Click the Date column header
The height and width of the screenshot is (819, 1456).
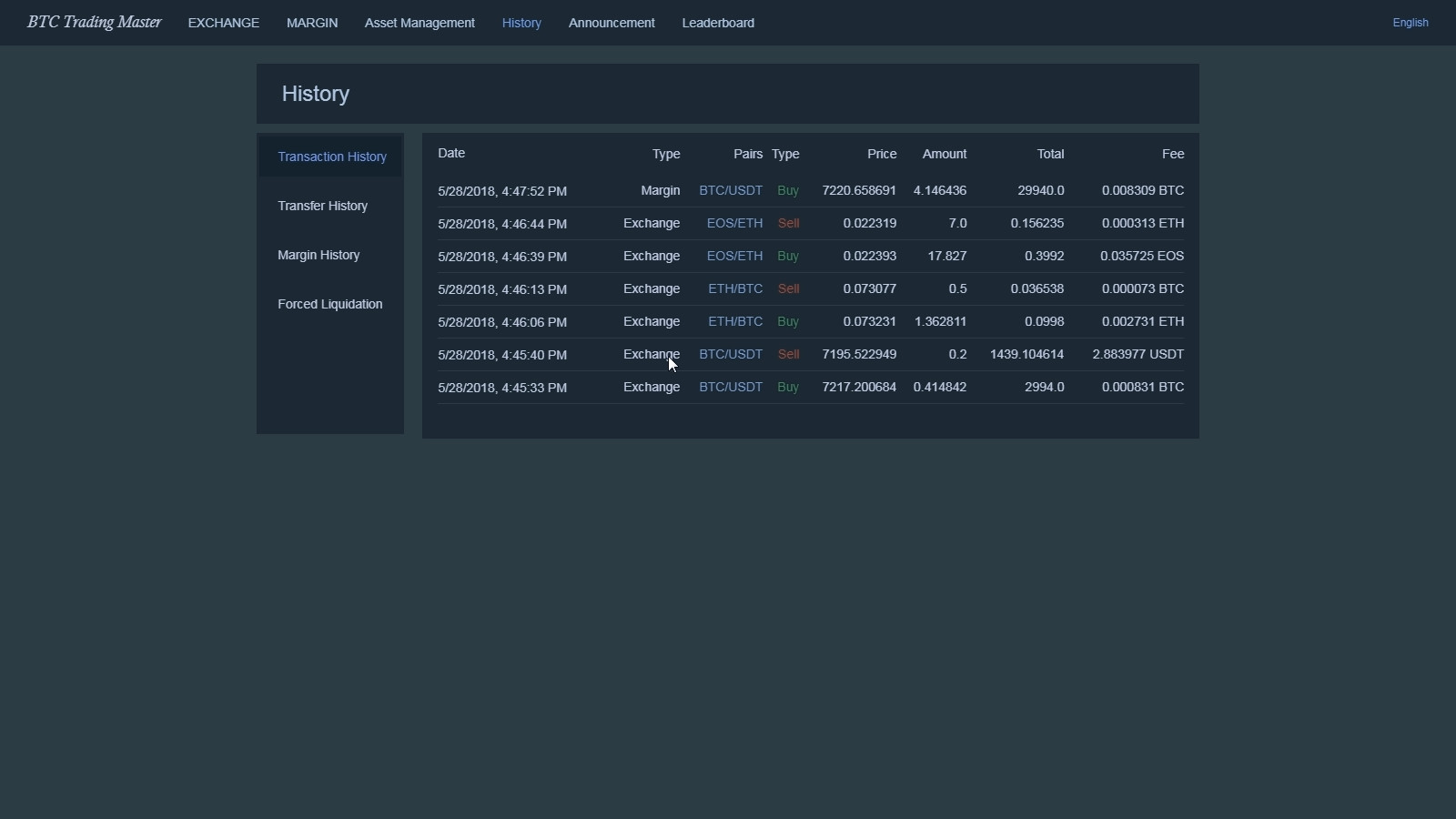[x=451, y=154]
